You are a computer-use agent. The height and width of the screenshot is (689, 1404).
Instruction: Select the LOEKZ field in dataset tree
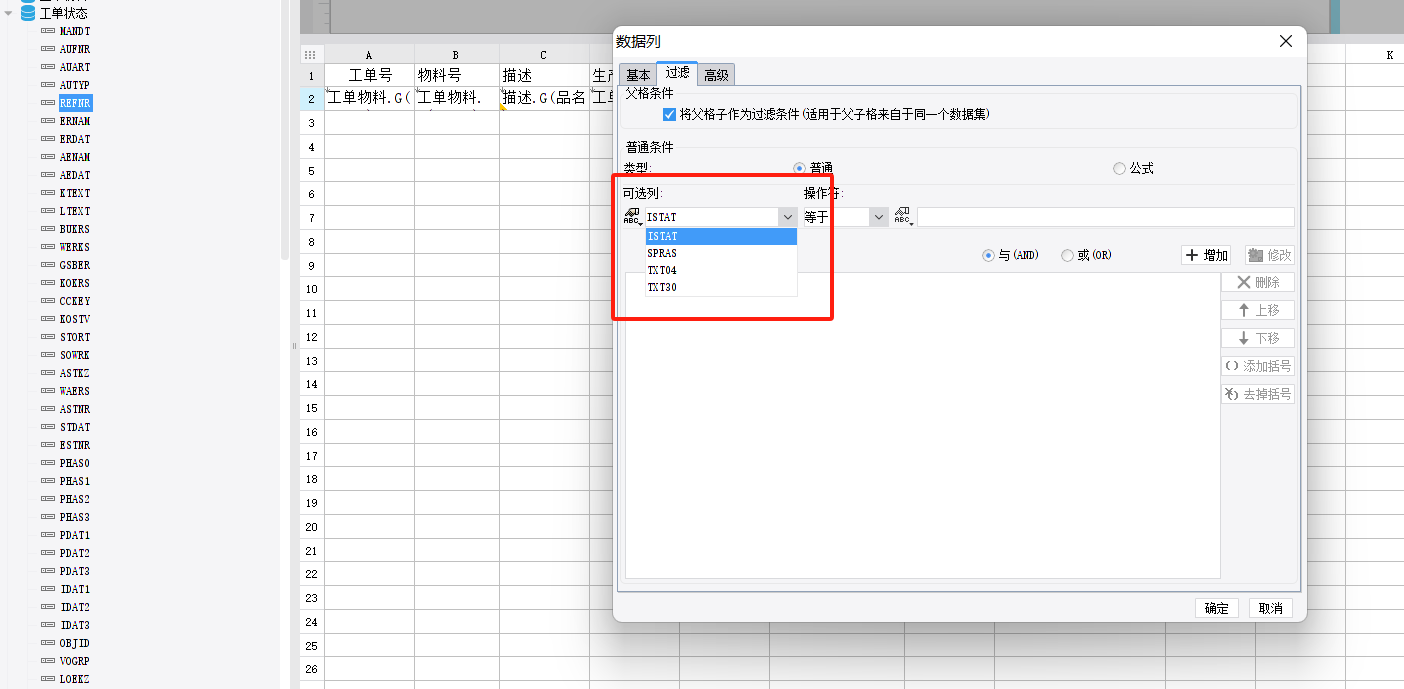74,679
